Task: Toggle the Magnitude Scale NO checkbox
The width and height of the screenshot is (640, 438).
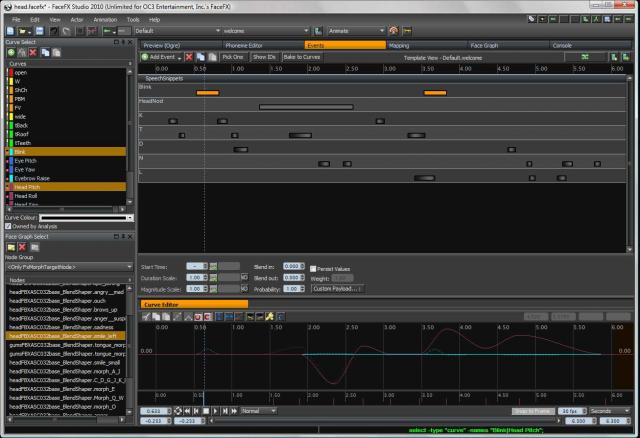Action: pyautogui.click(x=244, y=289)
